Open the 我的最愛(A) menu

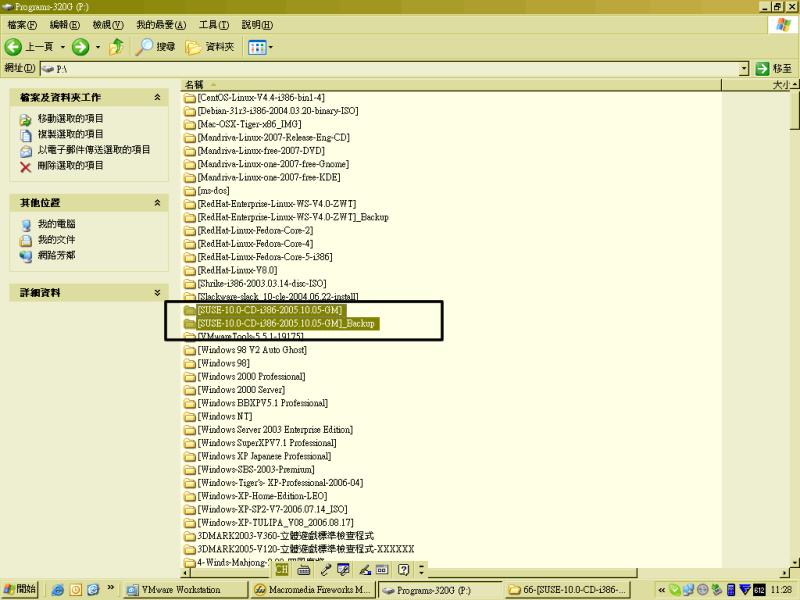tap(161, 24)
